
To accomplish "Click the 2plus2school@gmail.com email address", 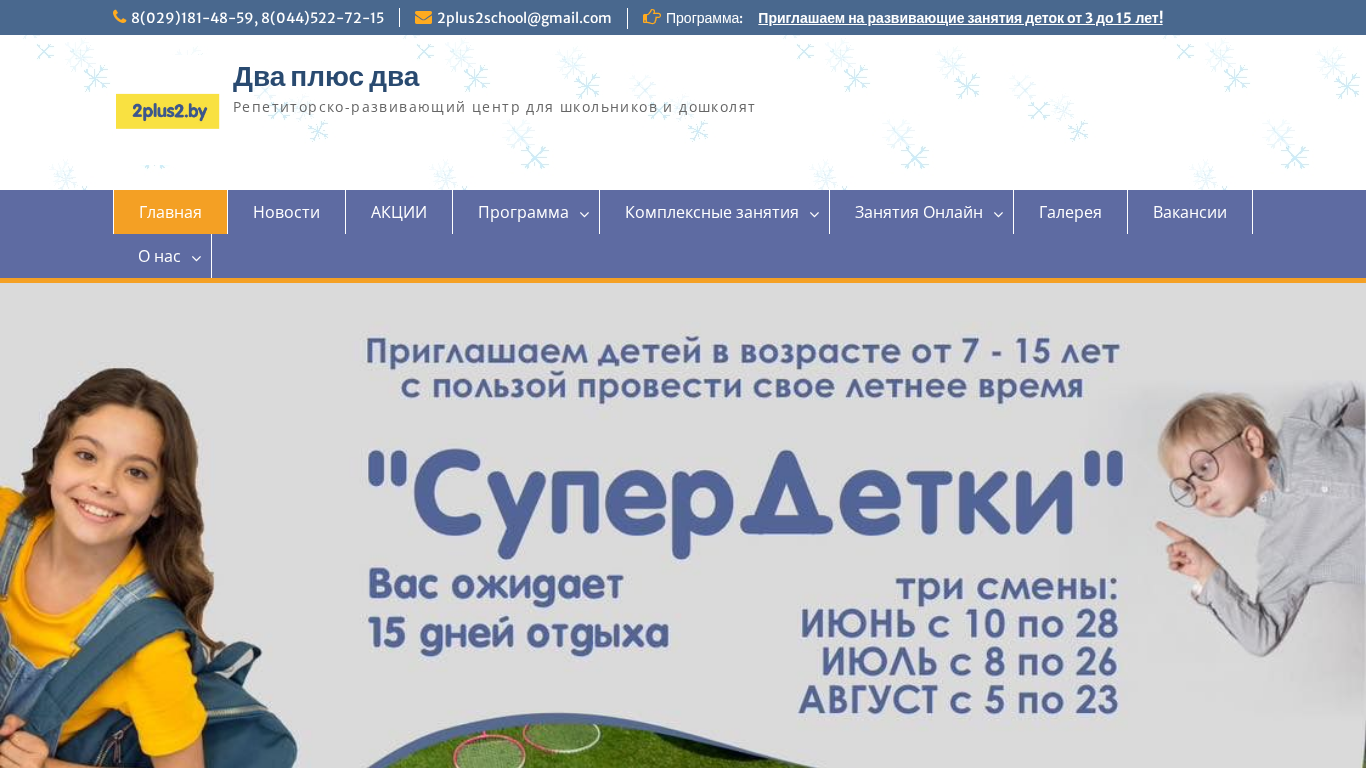I will point(524,18).
